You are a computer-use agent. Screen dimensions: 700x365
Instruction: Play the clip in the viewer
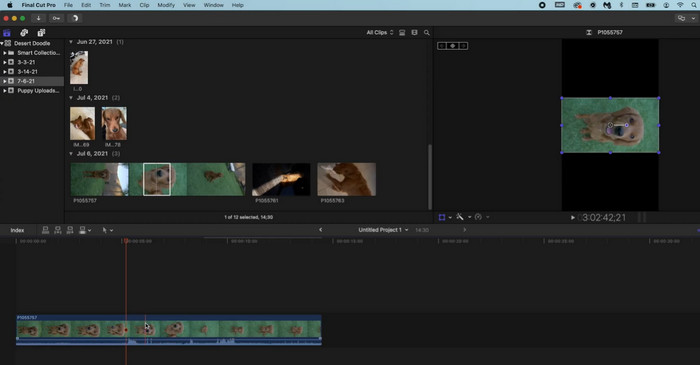click(573, 218)
